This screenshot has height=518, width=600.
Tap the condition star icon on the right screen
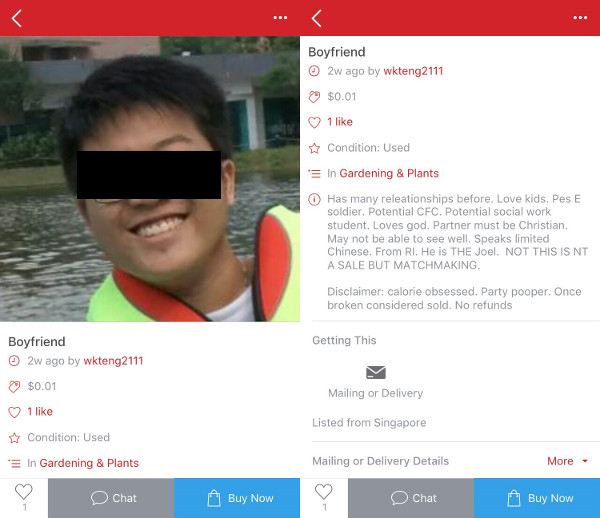point(314,148)
